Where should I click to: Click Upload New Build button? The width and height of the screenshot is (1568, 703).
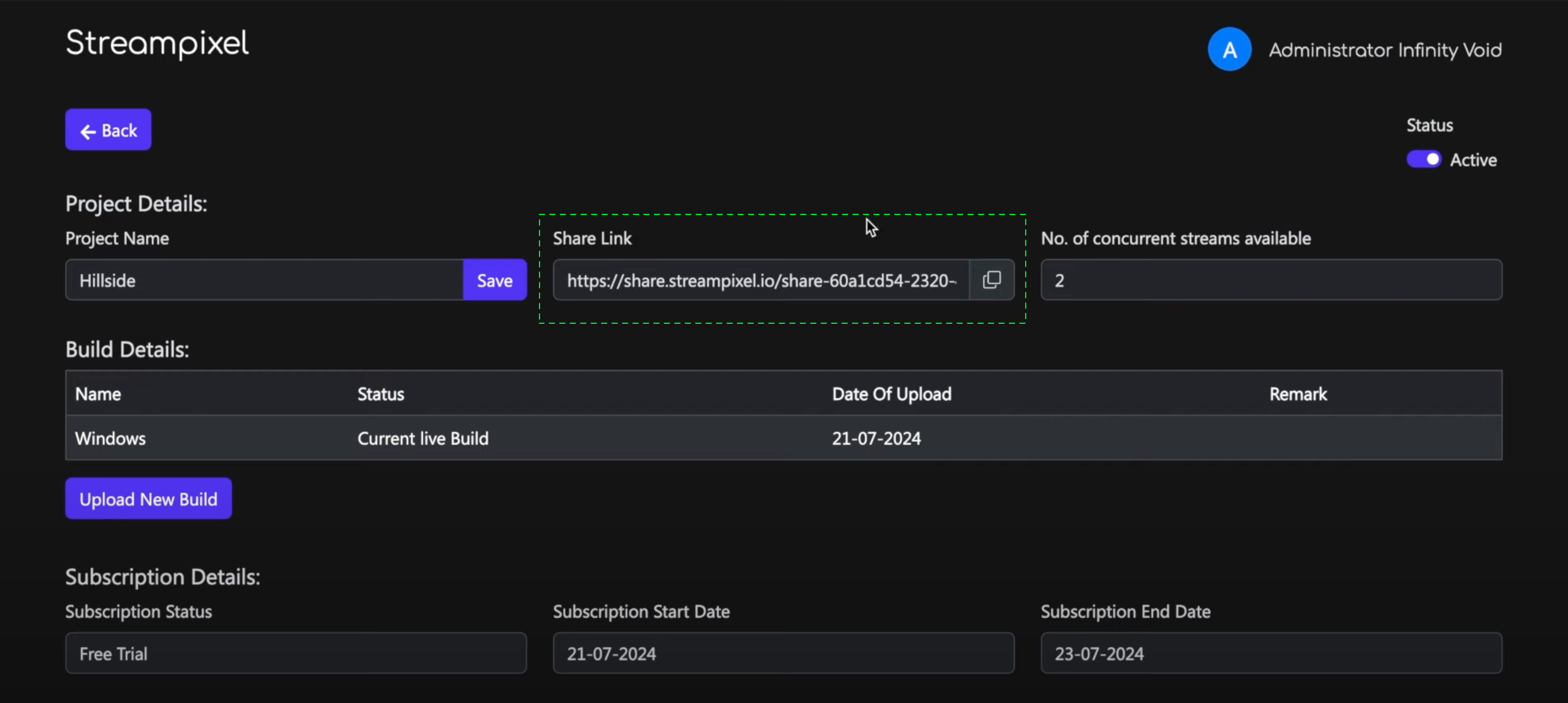149,498
